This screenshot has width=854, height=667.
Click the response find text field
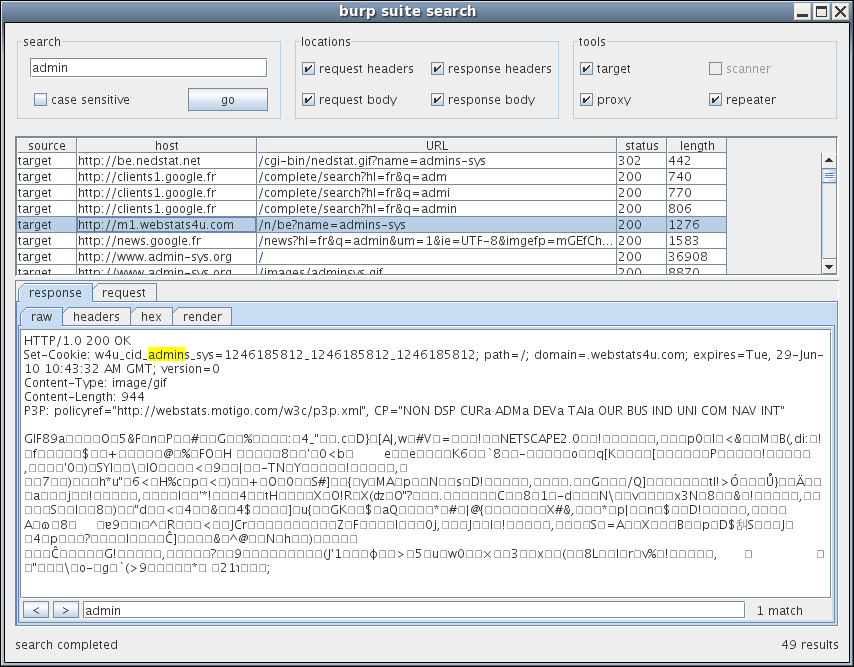click(414, 610)
